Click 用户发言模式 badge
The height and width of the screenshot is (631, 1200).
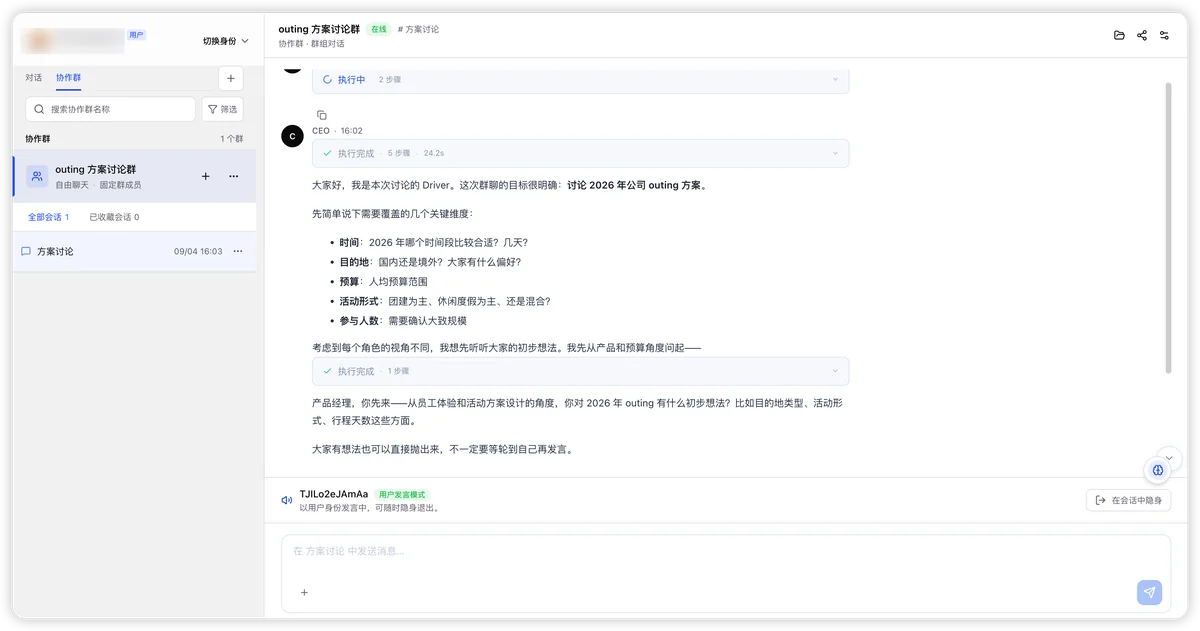[x=402, y=494]
